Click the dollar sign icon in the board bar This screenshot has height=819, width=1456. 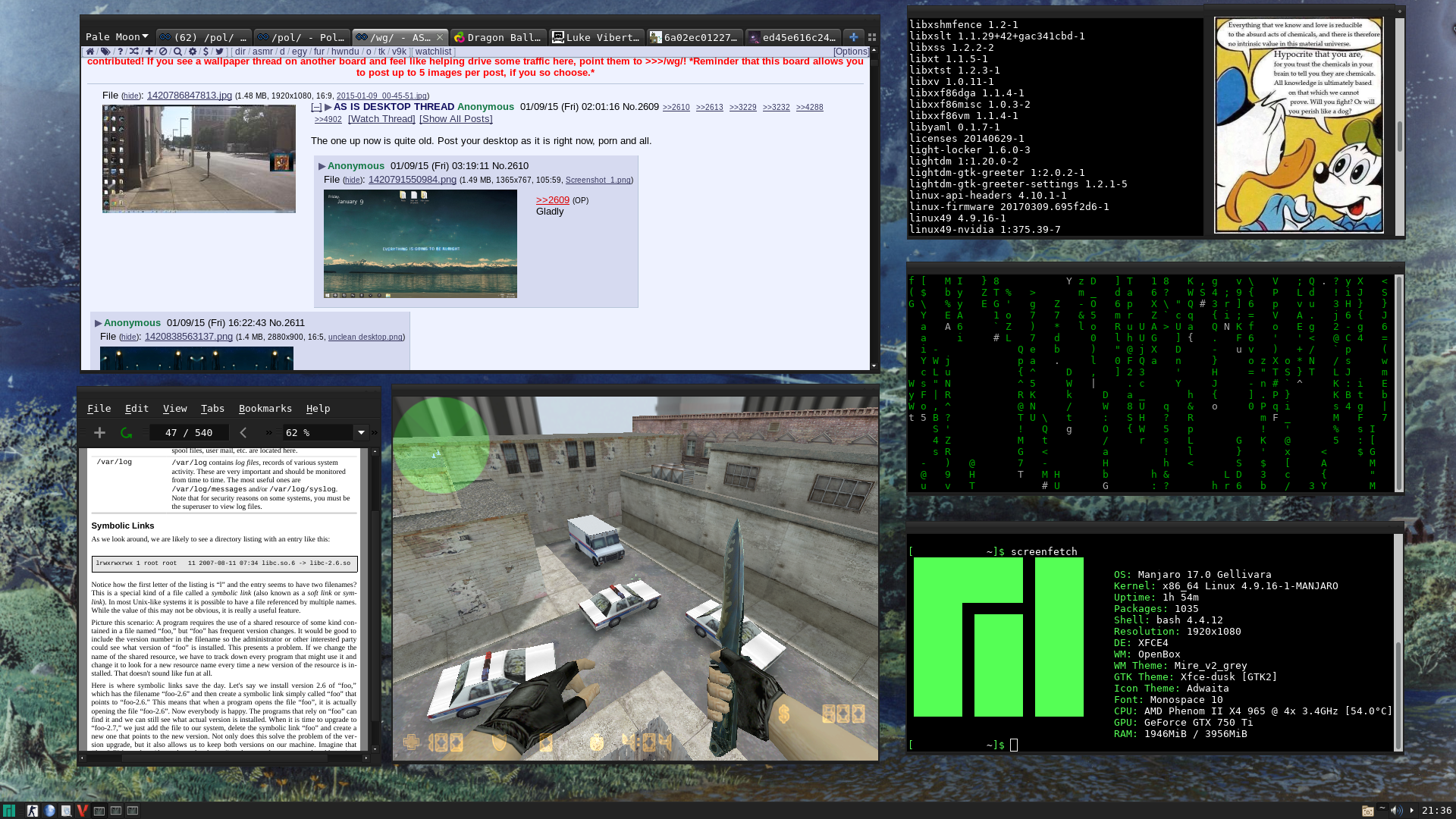click(206, 52)
